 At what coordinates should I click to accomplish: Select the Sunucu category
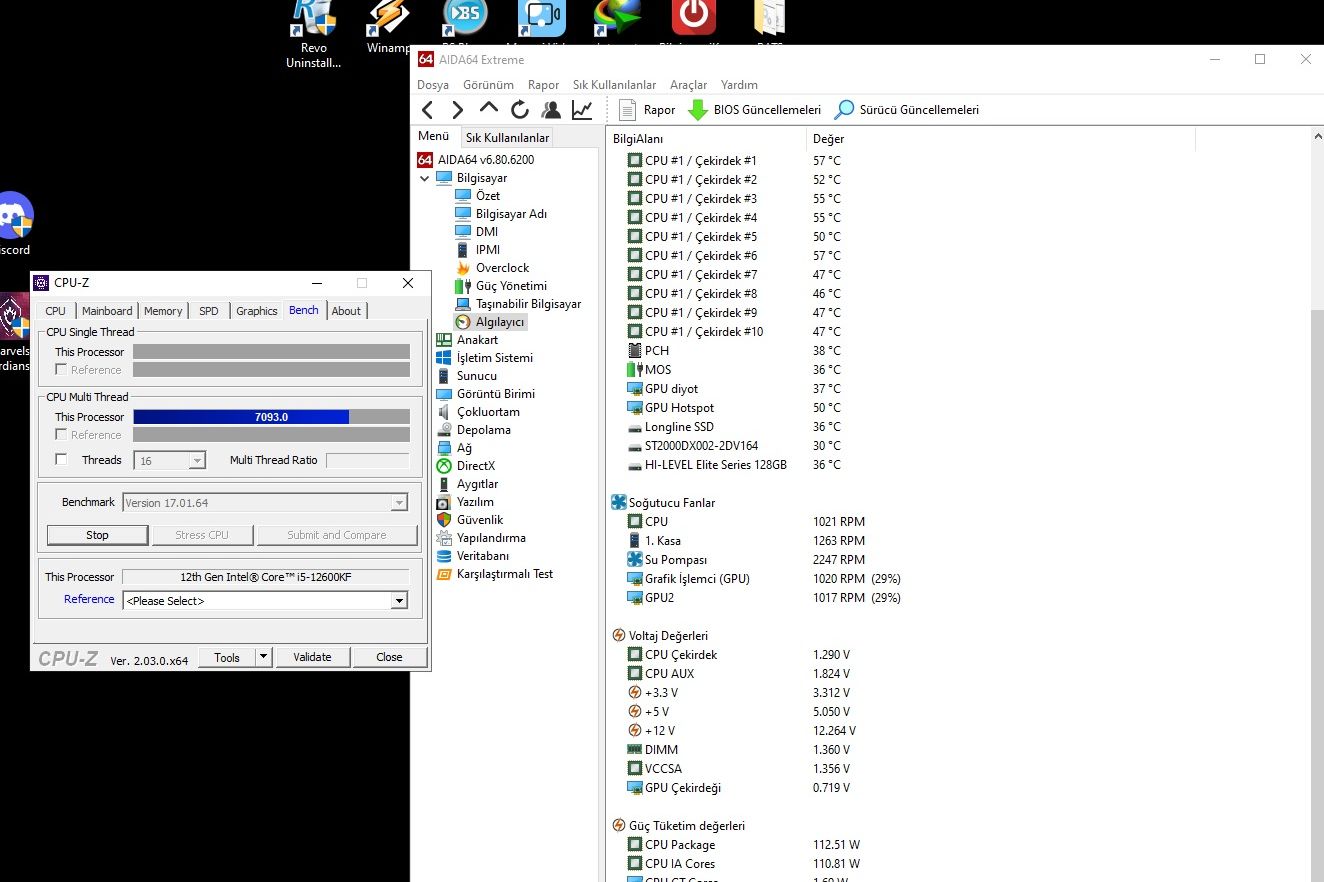tap(467, 376)
